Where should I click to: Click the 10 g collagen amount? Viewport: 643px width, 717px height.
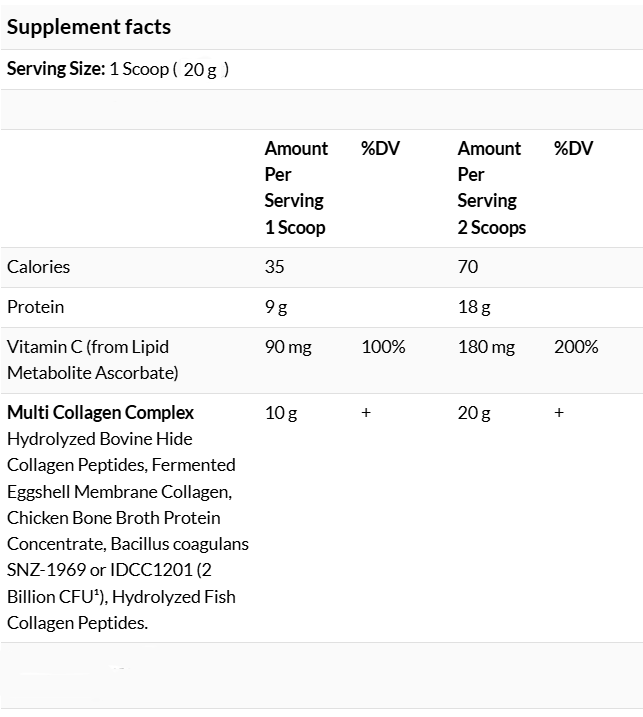pyautogui.click(x=281, y=413)
